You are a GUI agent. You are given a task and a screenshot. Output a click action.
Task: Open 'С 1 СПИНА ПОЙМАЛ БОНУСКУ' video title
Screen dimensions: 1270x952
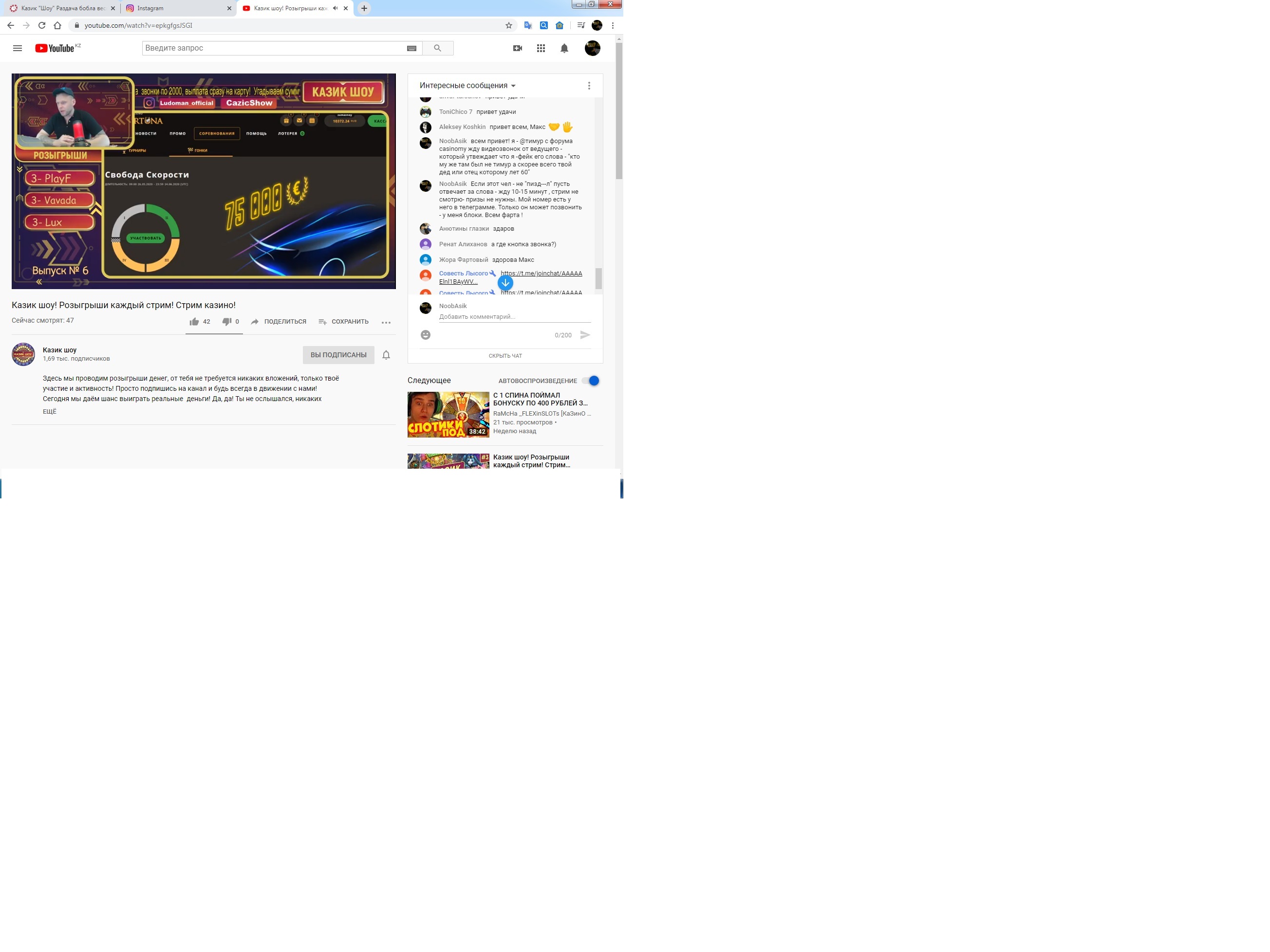pos(540,399)
